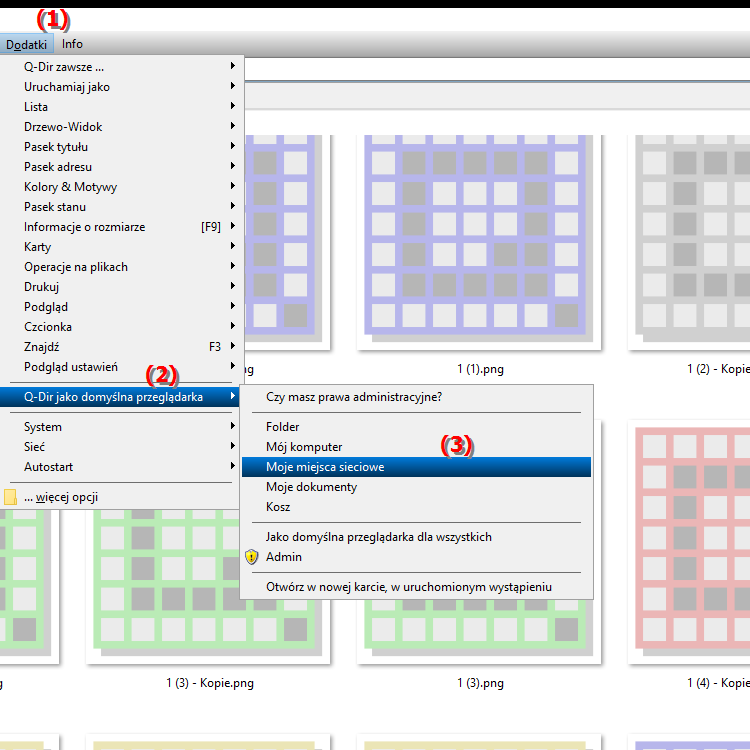Open the Karty submenu
The image size is (750, 750).
(x=121, y=247)
